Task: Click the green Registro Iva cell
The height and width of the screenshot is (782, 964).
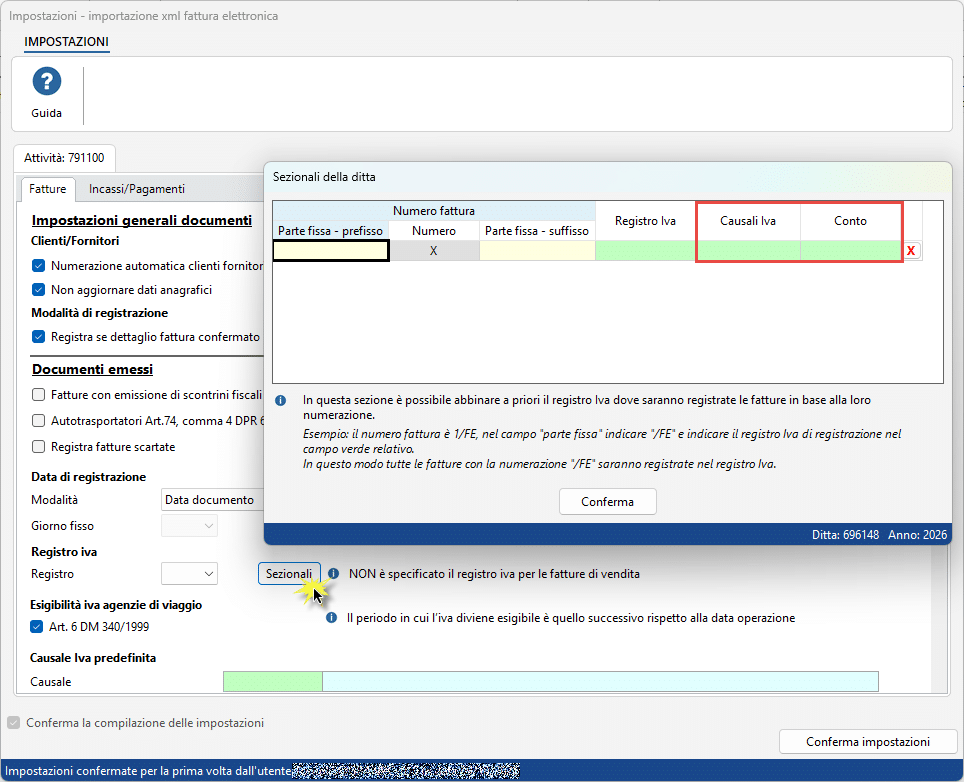Action: pos(646,251)
